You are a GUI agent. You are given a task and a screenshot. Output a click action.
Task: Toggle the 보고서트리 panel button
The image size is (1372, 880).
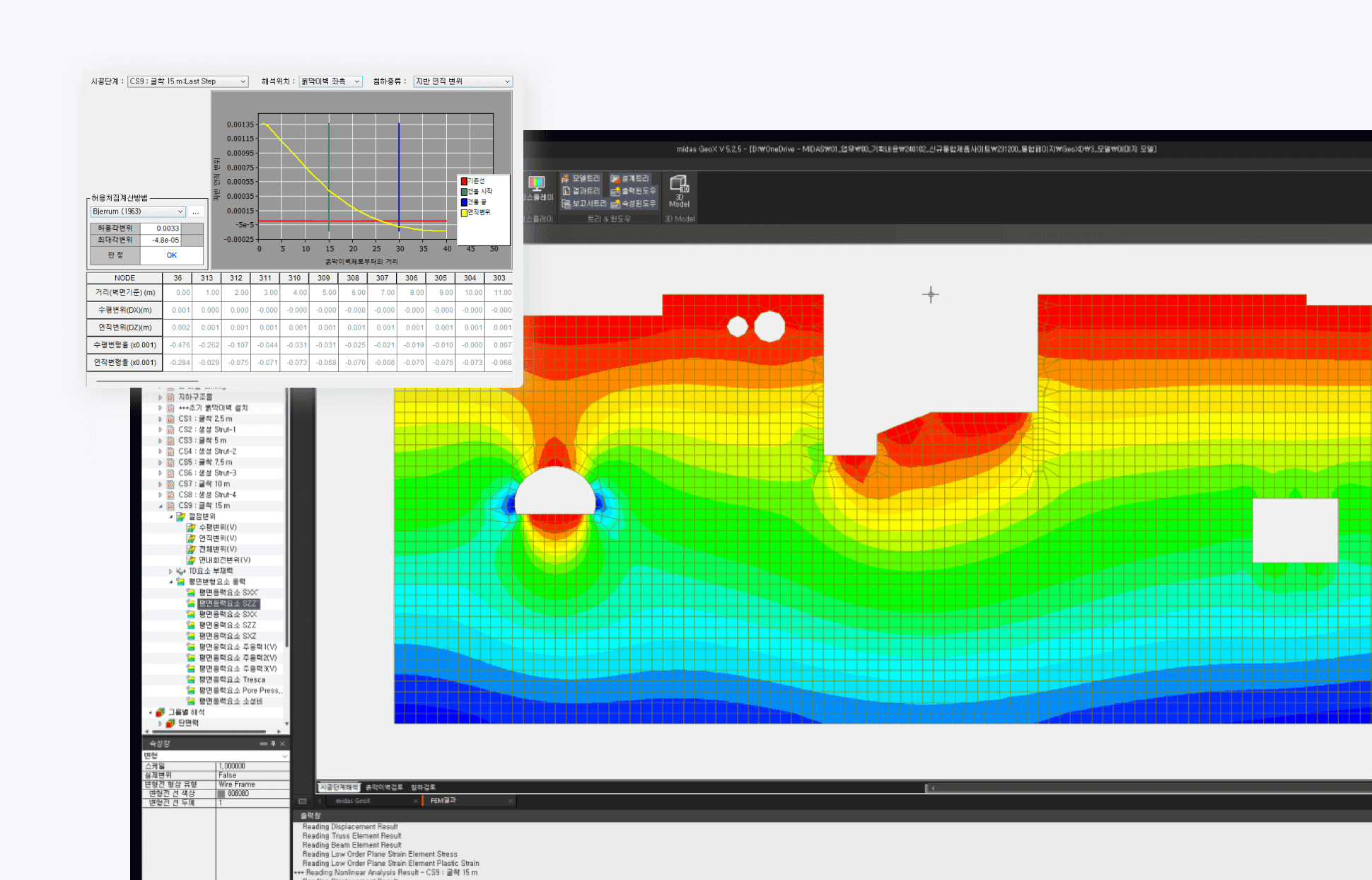pyautogui.click(x=583, y=204)
